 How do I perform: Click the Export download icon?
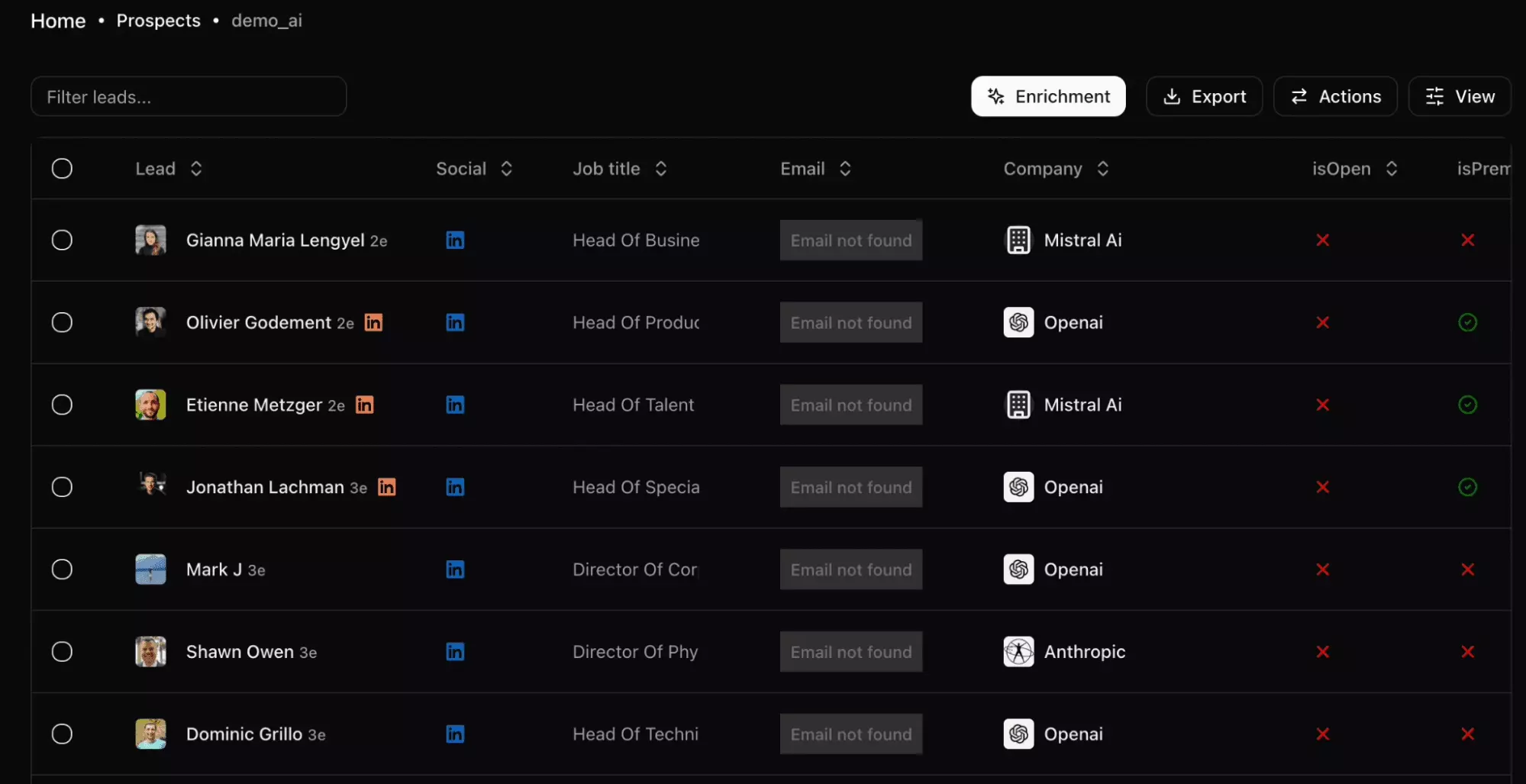pos(1172,96)
